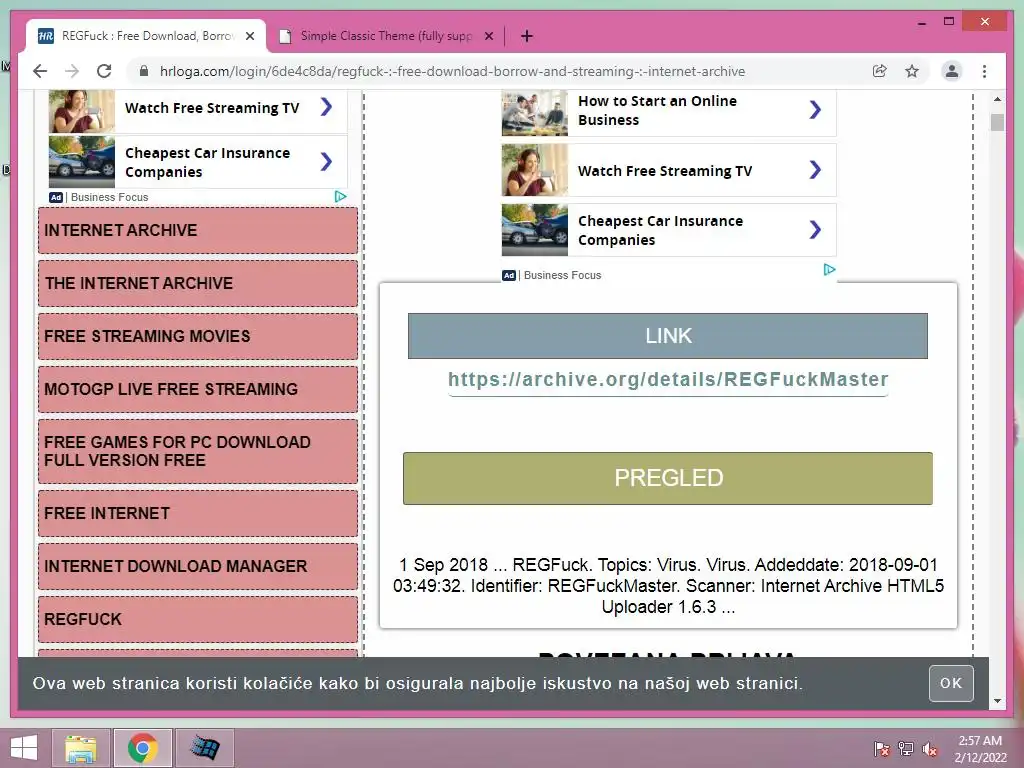Switch to the REGFuck Free Download tab

click(x=146, y=36)
